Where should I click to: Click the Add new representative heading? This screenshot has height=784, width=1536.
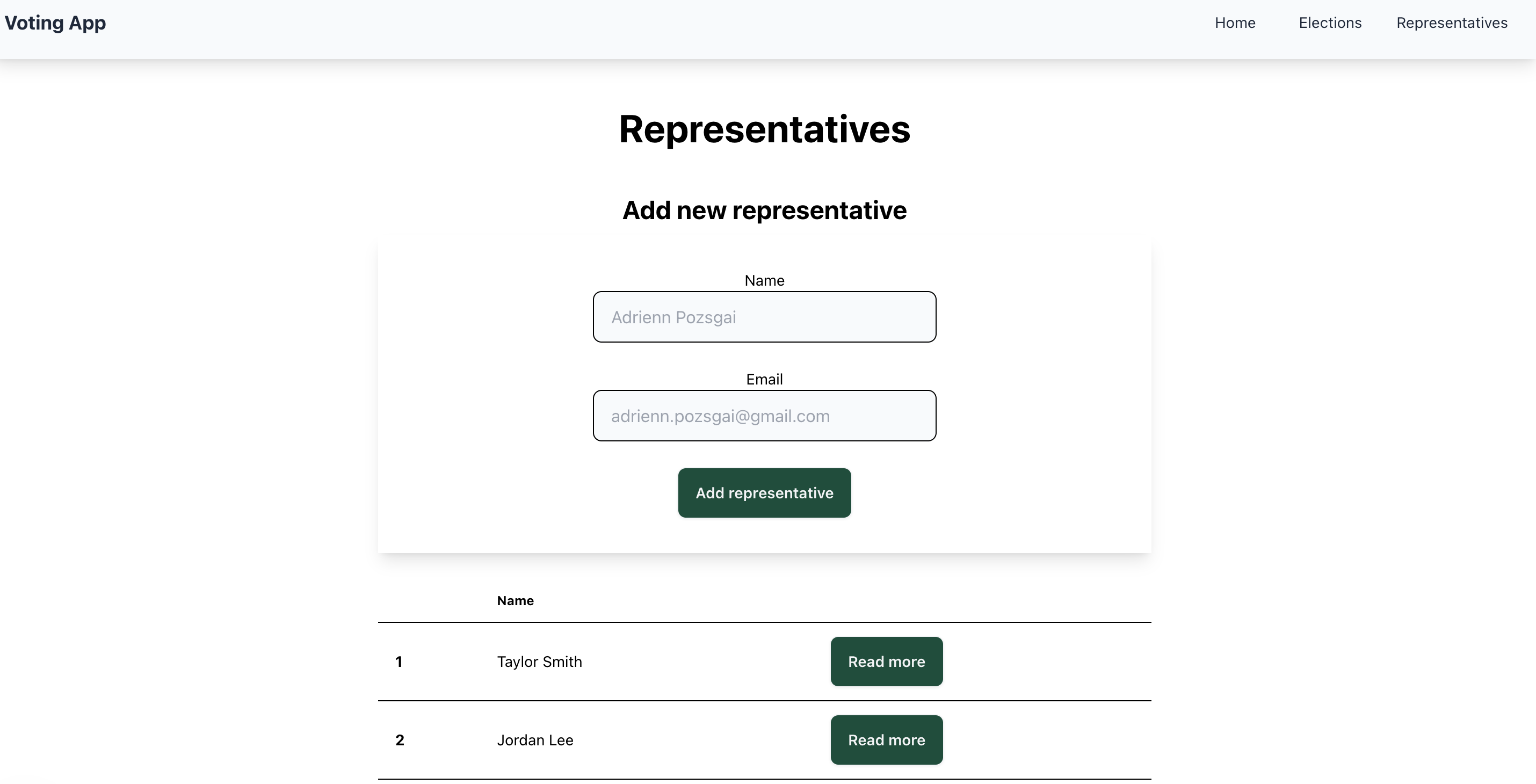click(764, 210)
